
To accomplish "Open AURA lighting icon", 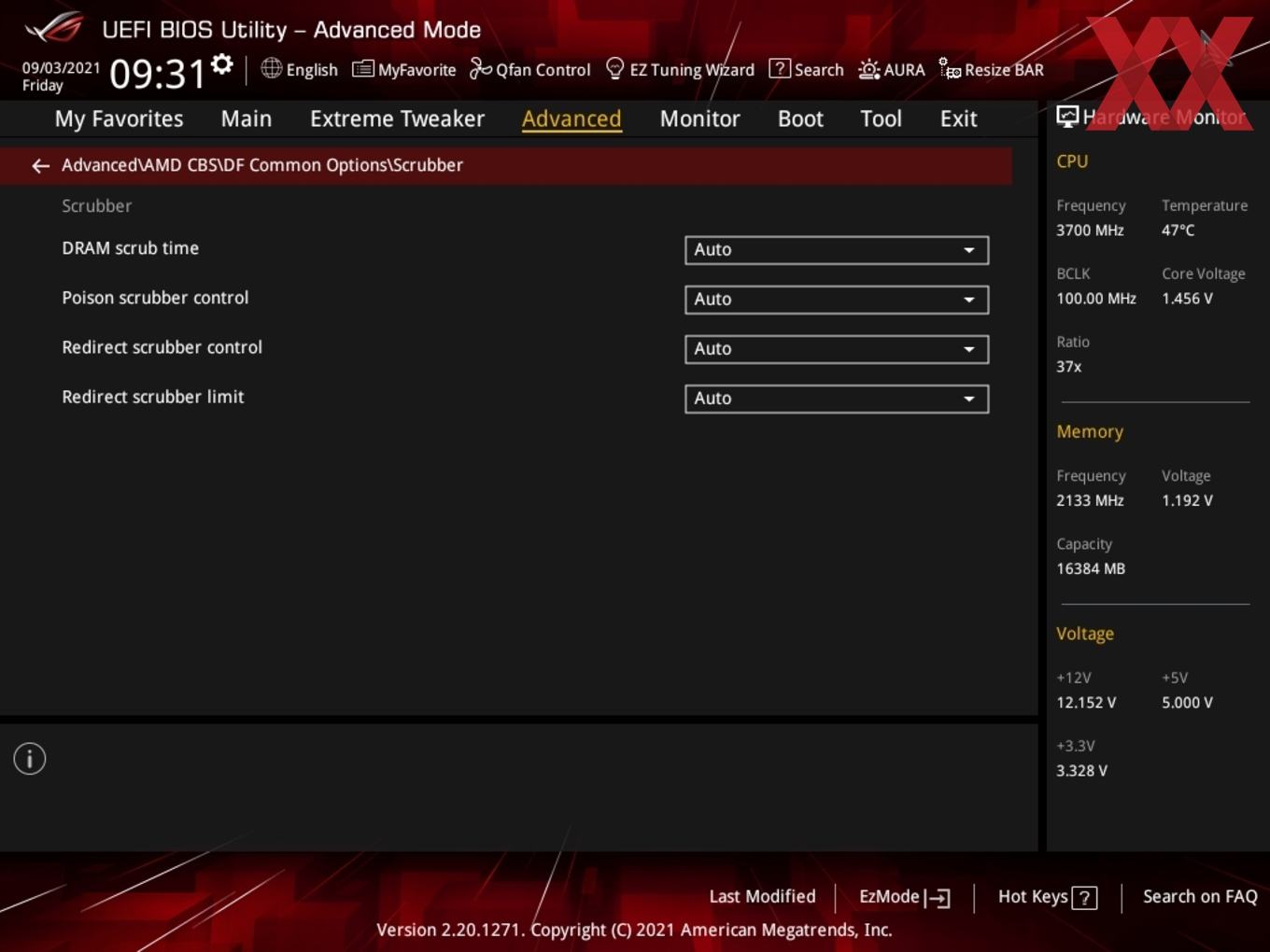I will (x=868, y=69).
